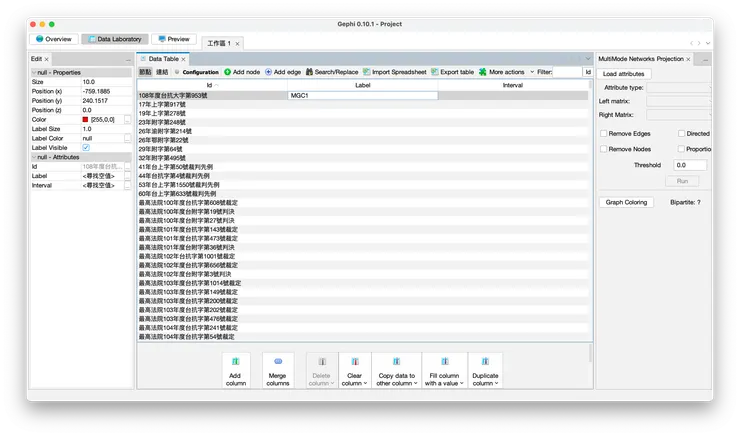Click the Delete column icon
Image resolution: width=740 pixels, height=436 pixels.
(x=322, y=361)
